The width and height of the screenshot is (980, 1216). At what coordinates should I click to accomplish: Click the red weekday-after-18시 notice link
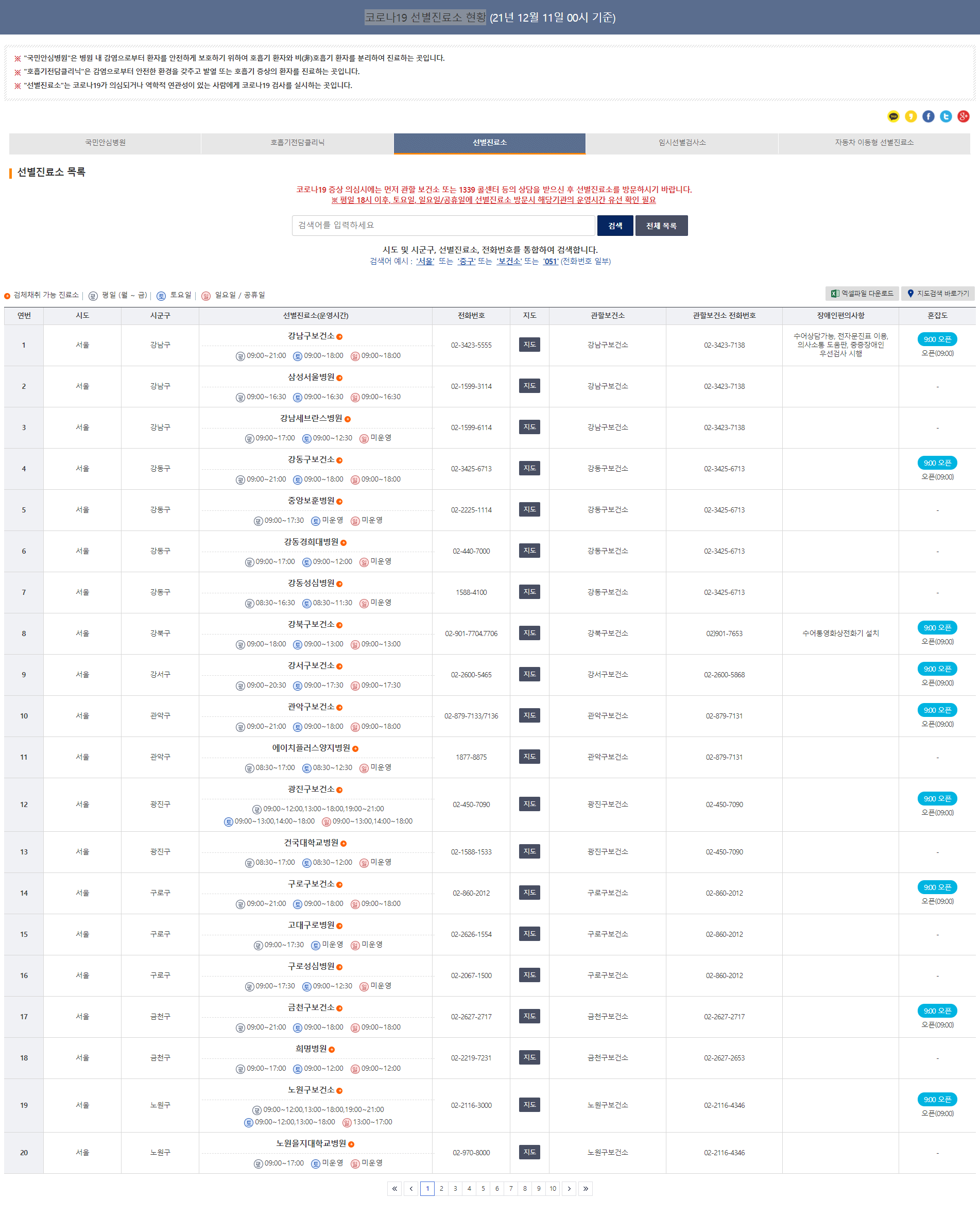click(493, 200)
